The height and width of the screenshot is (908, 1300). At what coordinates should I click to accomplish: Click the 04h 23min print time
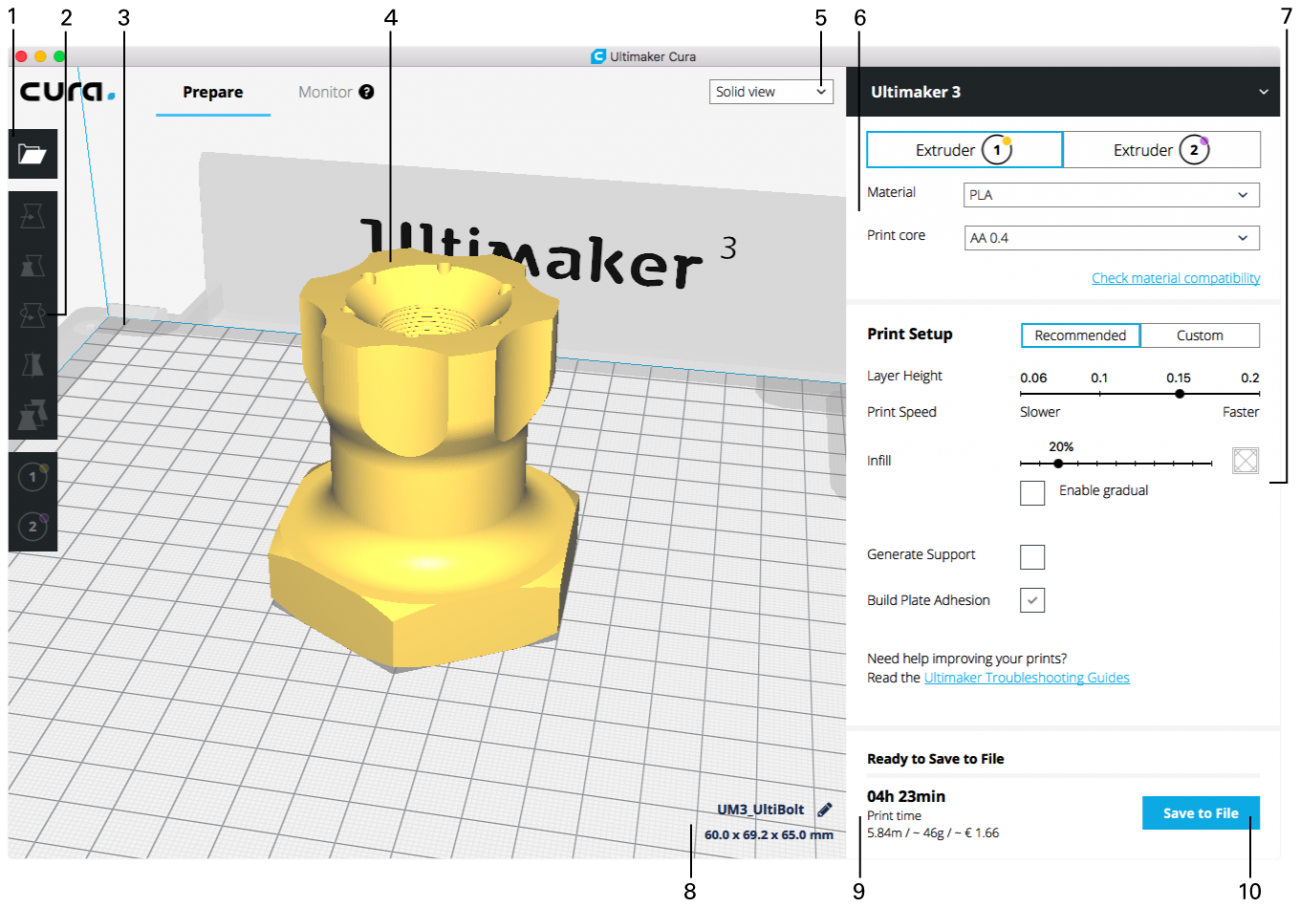click(x=906, y=796)
